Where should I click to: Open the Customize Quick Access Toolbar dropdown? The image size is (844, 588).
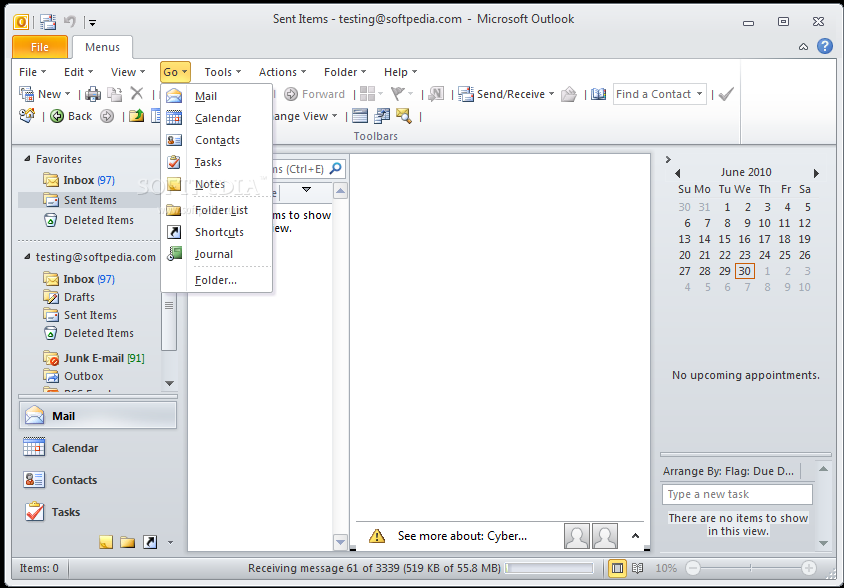(93, 23)
